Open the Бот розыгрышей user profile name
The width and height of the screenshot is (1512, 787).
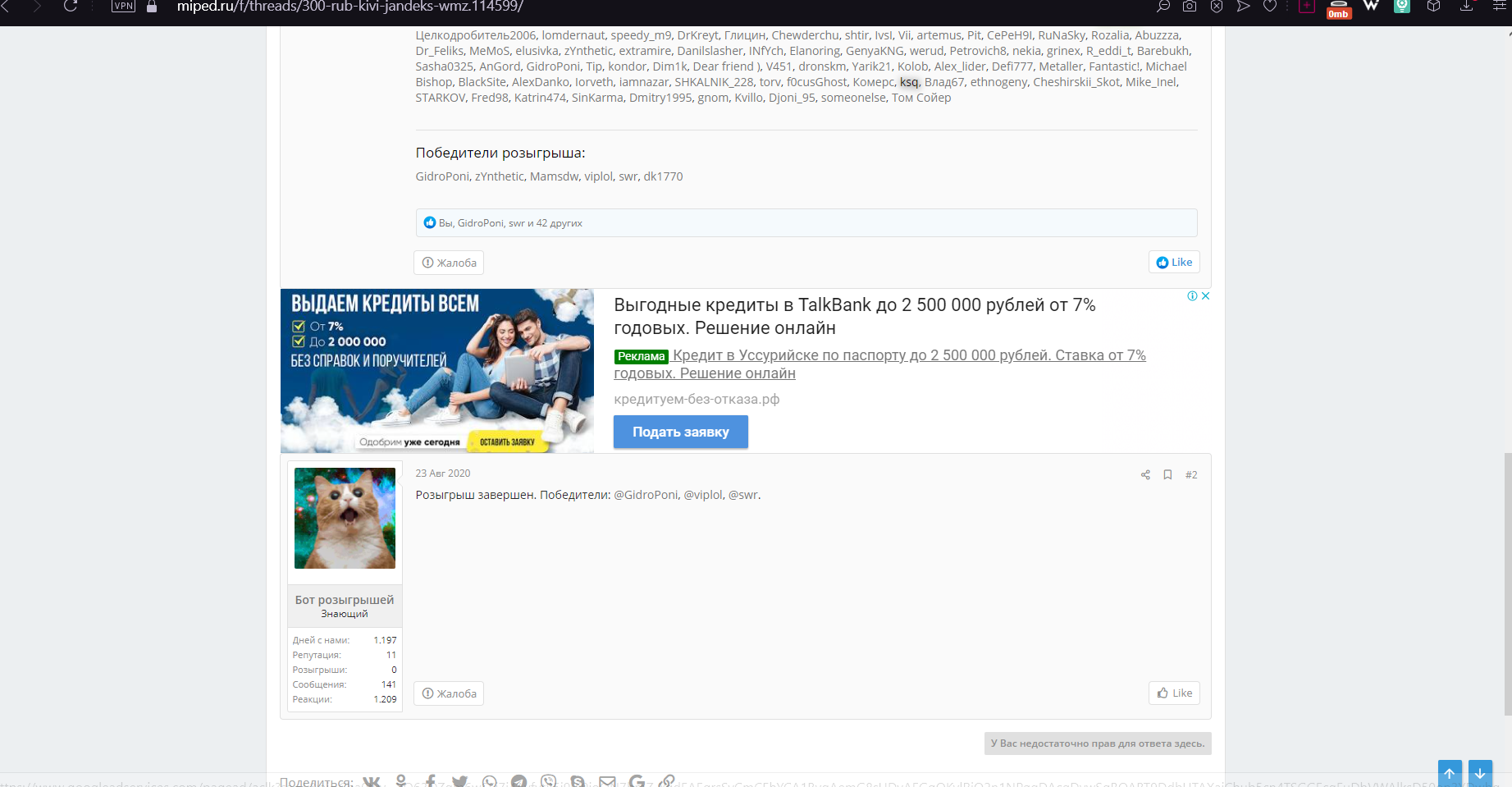click(345, 600)
